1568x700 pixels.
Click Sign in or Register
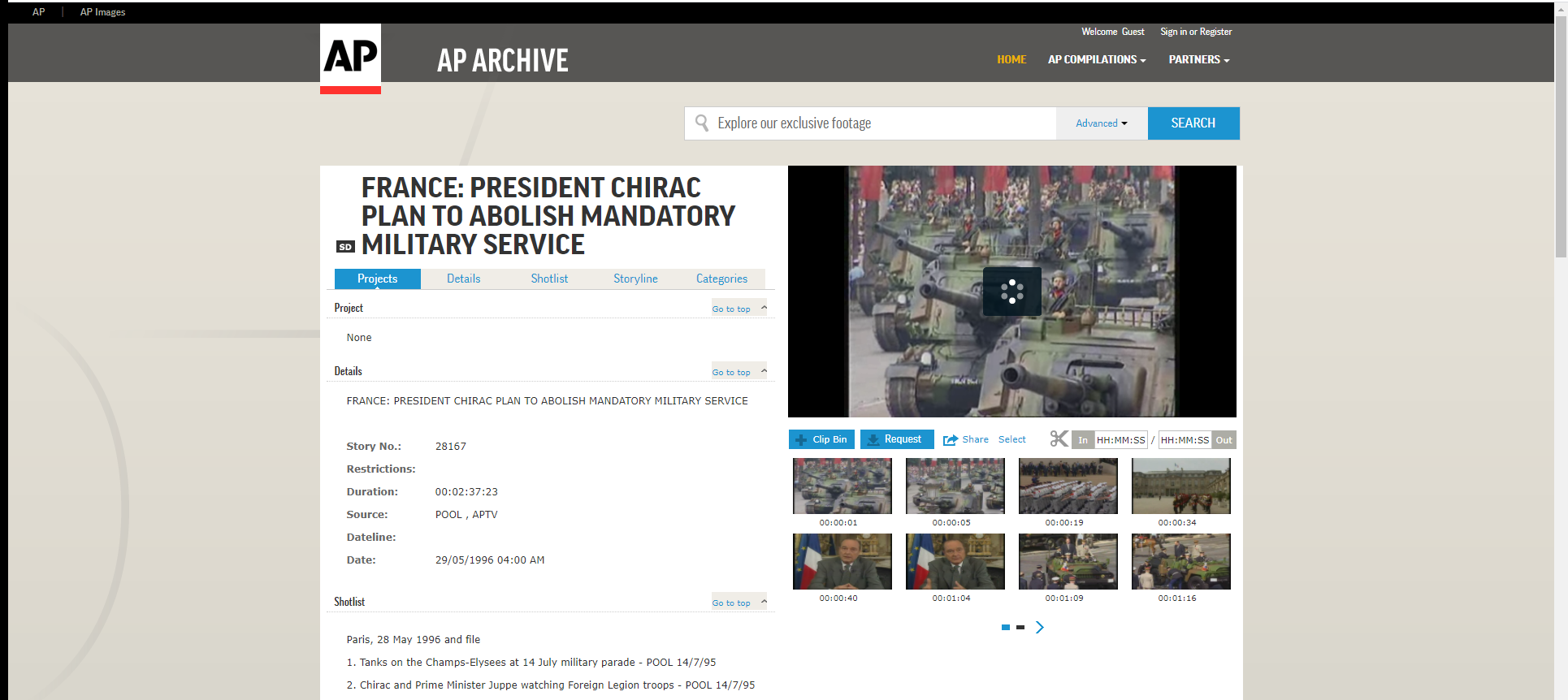tap(1196, 32)
